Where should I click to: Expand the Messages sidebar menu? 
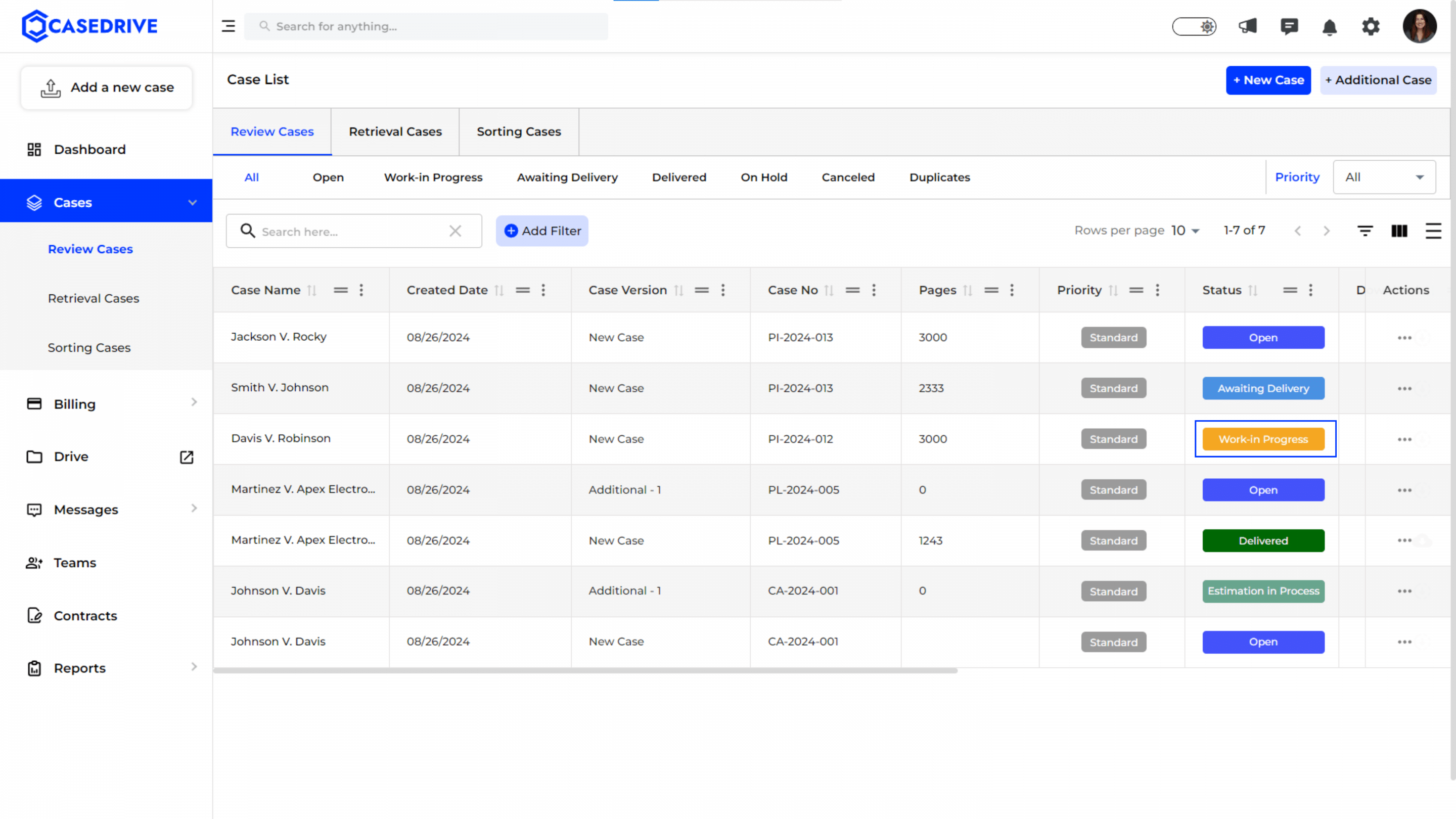(x=194, y=508)
